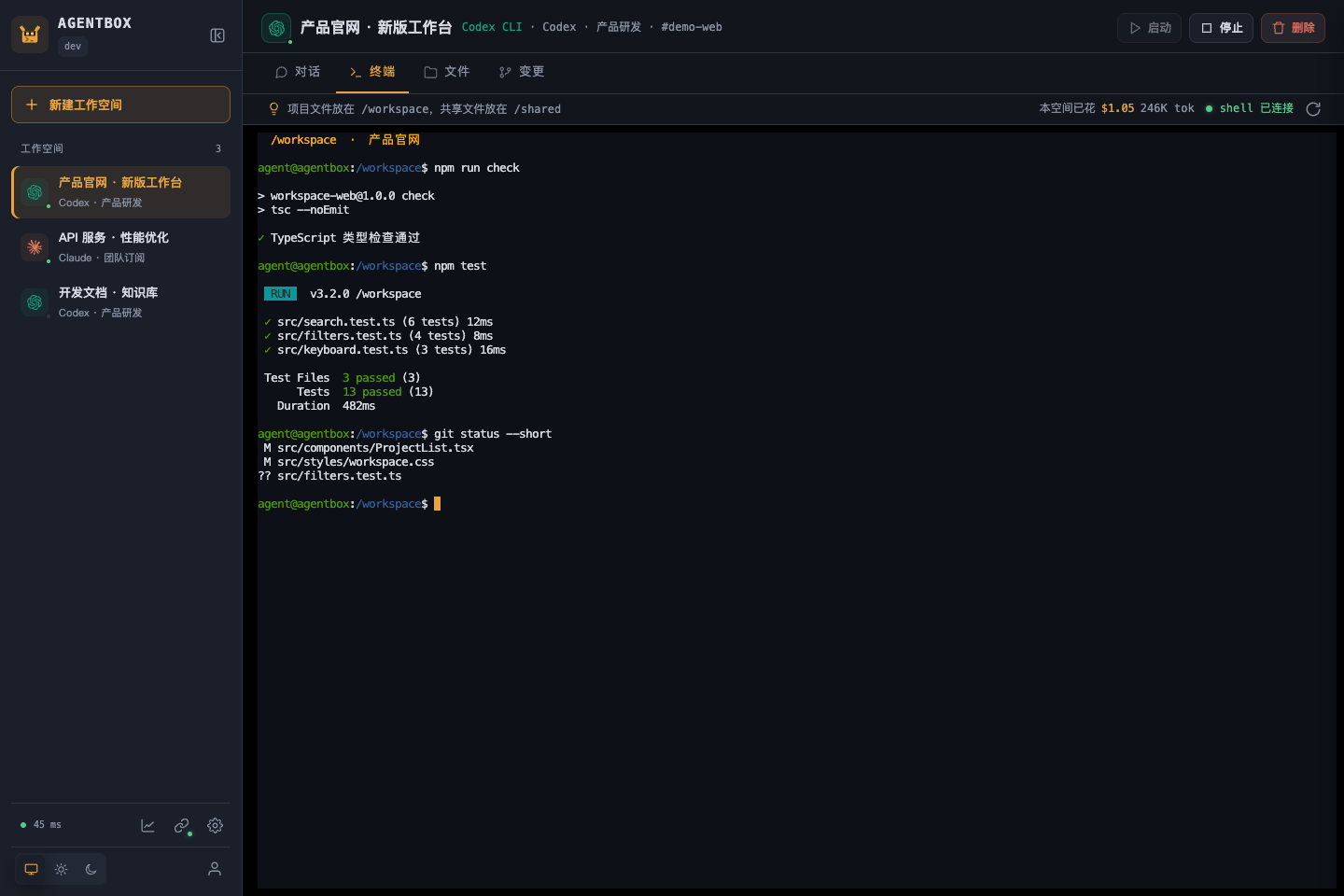Click the Codex icon beside 产品官网 · 新版工作台 workspace
This screenshot has height=896, width=1344.
tap(35, 192)
